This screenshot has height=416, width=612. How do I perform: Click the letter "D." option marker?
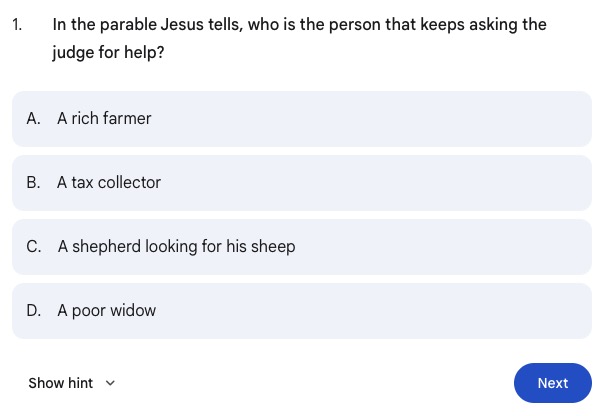pyautogui.click(x=34, y=311)
